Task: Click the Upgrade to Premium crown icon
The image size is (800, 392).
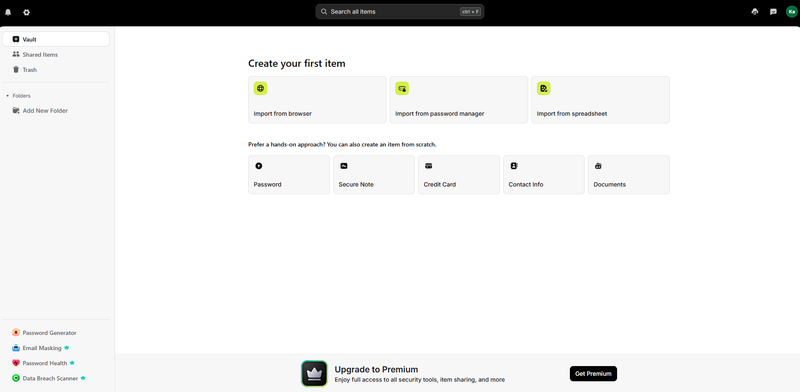Action: click(314, 374)
